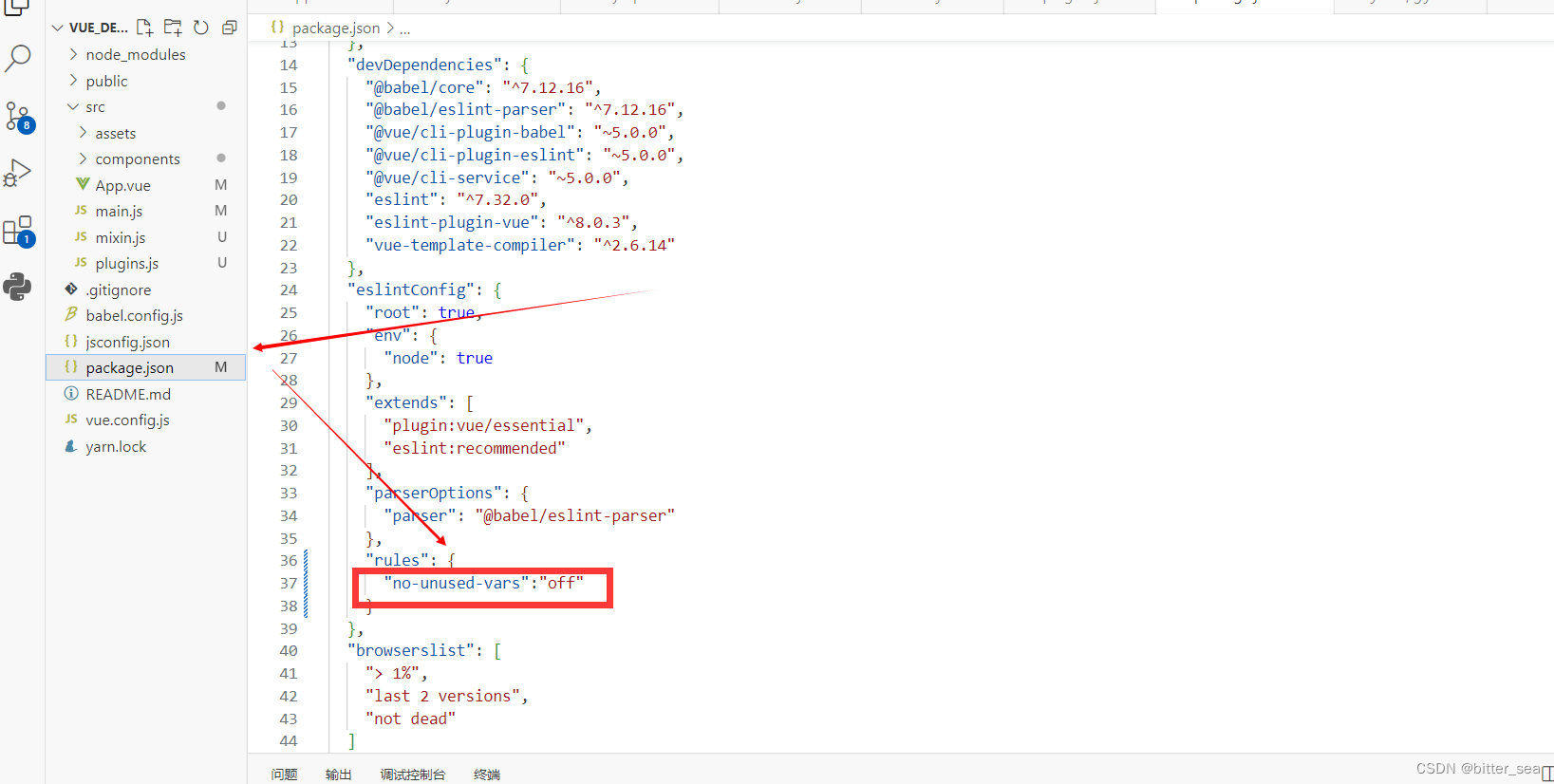Click "parserOptions" key on line 33

[434, 493]
